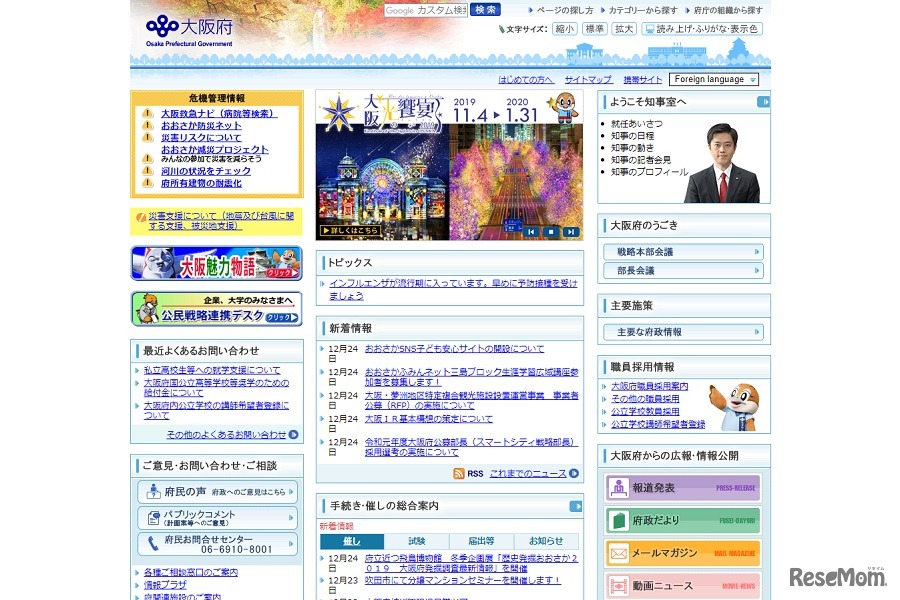Select the 拡大 text size option
This screenshot has height=600, width=900.
(622, 29)
